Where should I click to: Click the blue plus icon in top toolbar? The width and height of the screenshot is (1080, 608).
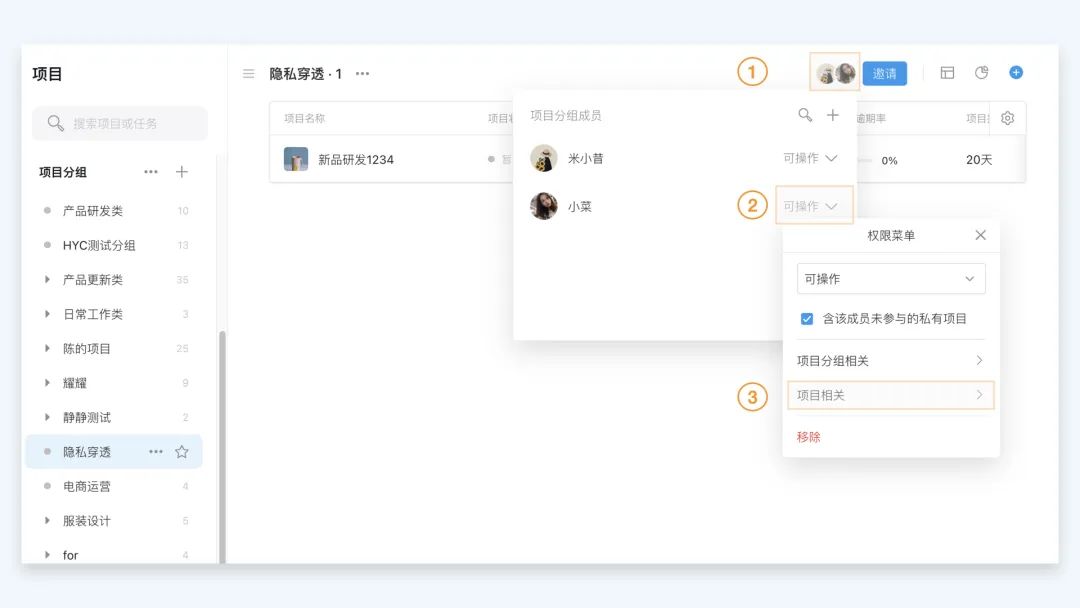pyautogui.click(x=1016, y=73)
